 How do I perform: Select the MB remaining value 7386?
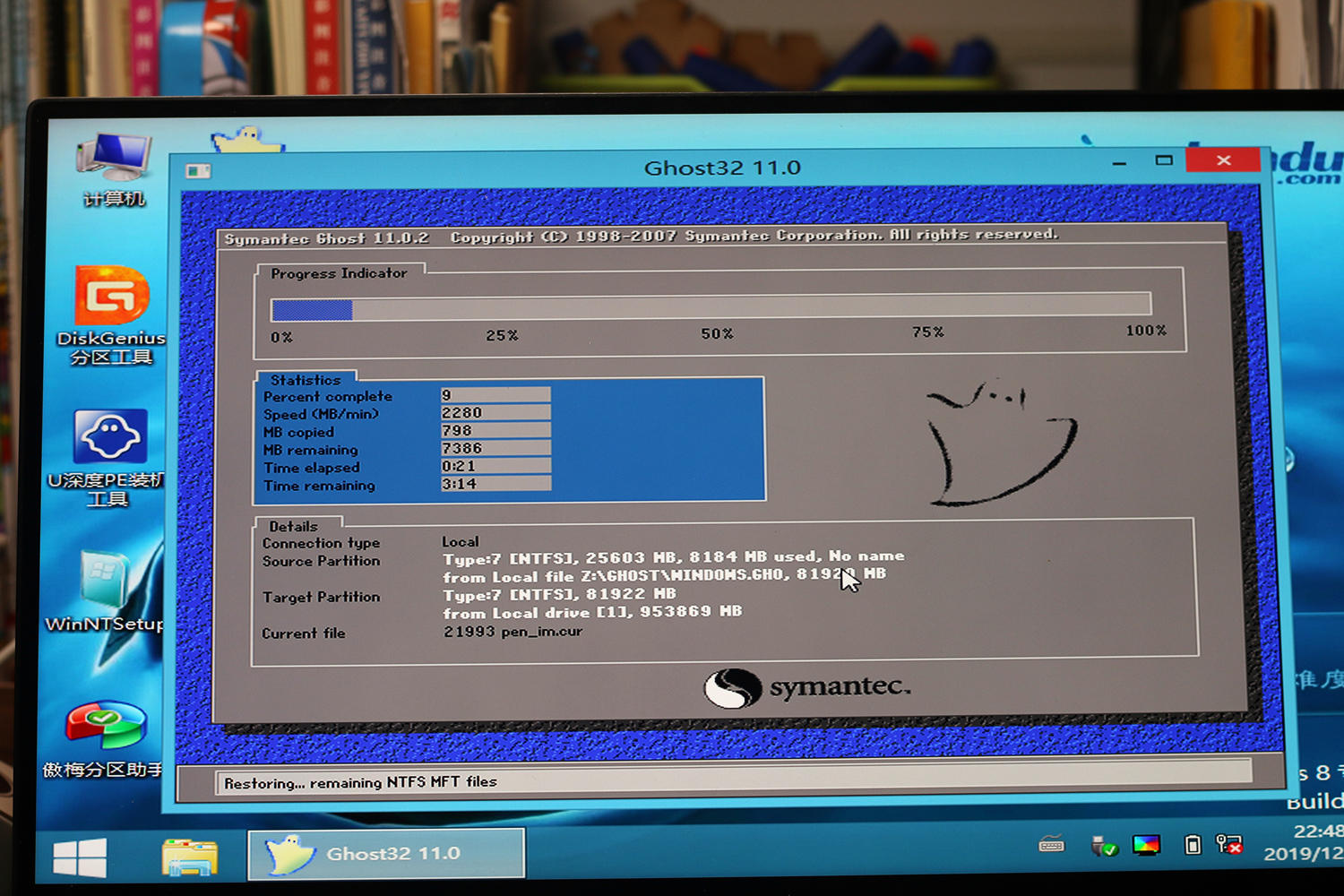495,449
